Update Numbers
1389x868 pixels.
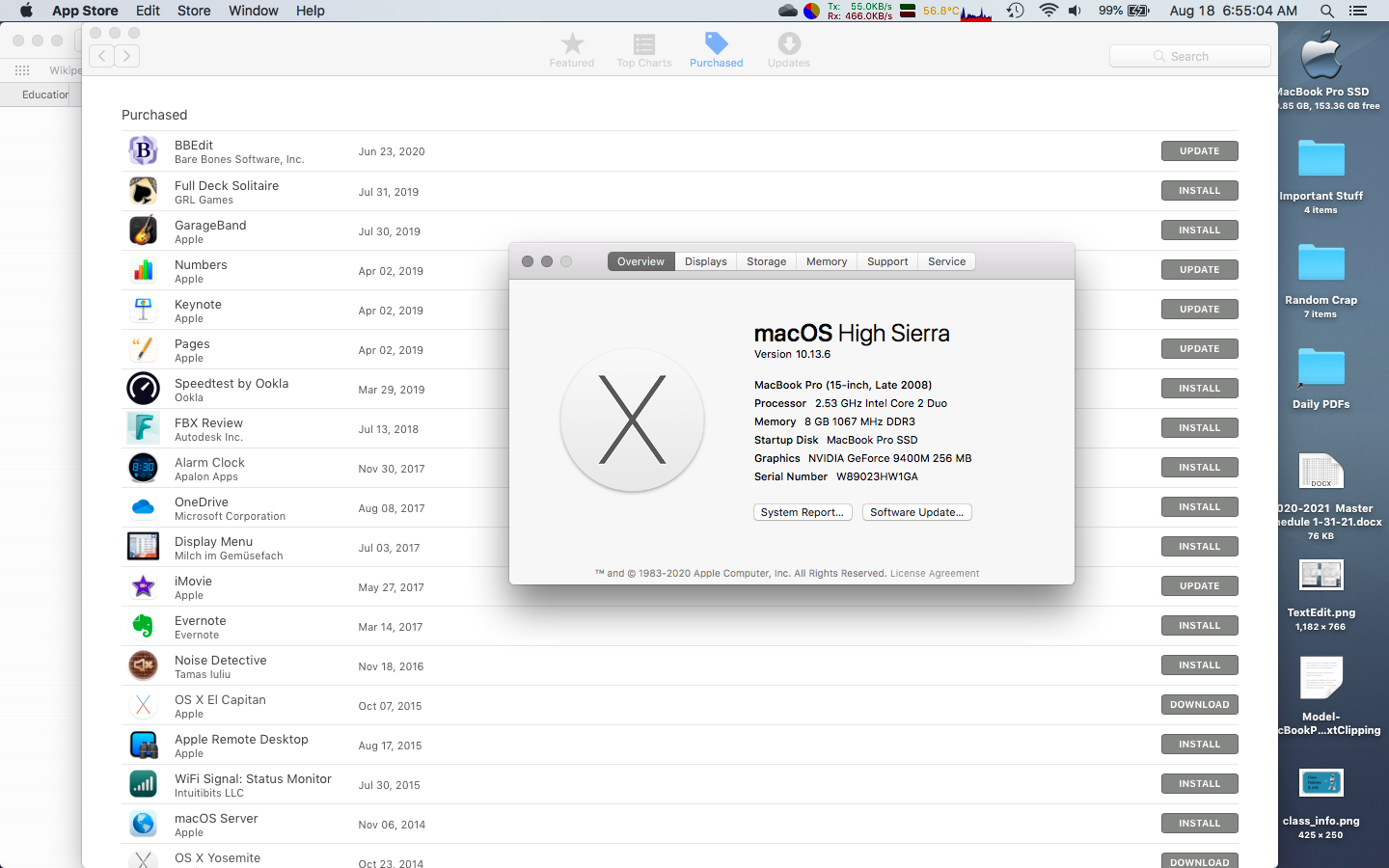pos(1200,270)
